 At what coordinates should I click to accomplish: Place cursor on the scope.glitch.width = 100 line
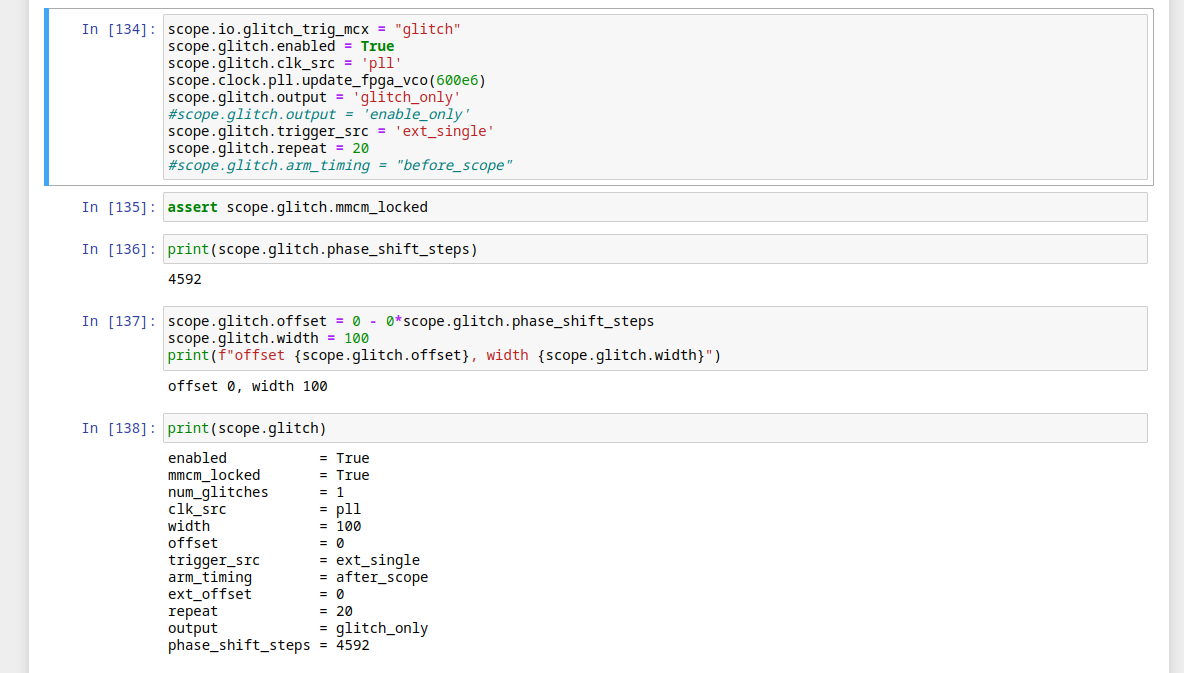(268, 339)
